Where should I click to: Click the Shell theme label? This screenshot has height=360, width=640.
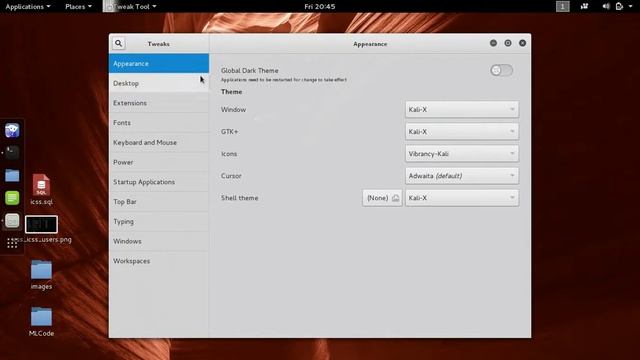click(x=240, y=198)
